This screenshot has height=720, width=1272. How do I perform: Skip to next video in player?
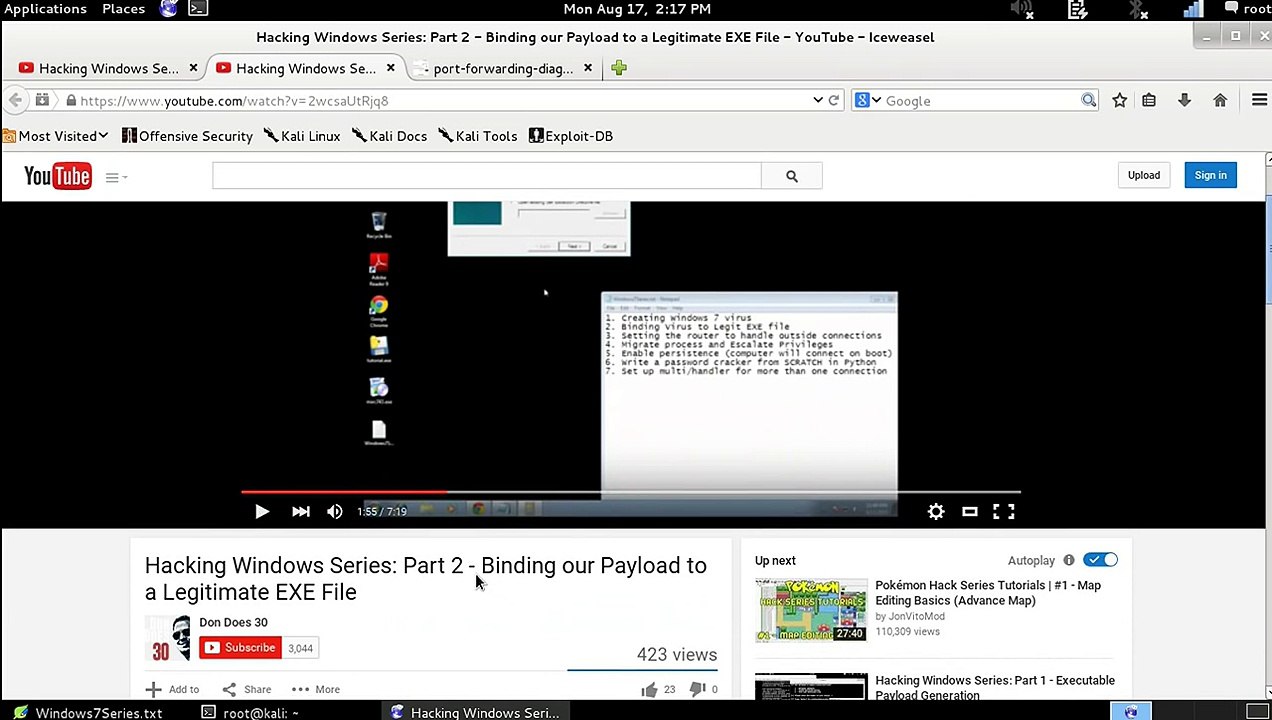coord(300,511)
